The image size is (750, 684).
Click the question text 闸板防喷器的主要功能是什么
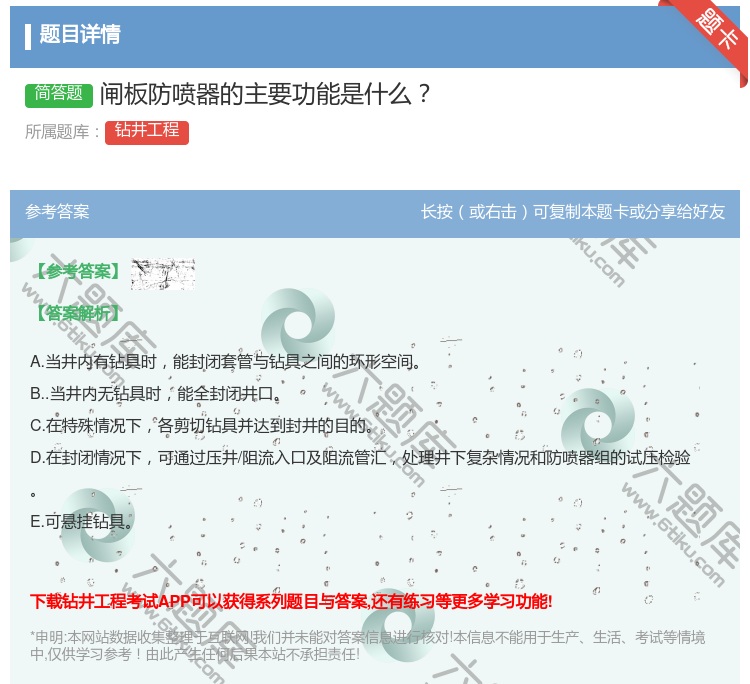265,94
